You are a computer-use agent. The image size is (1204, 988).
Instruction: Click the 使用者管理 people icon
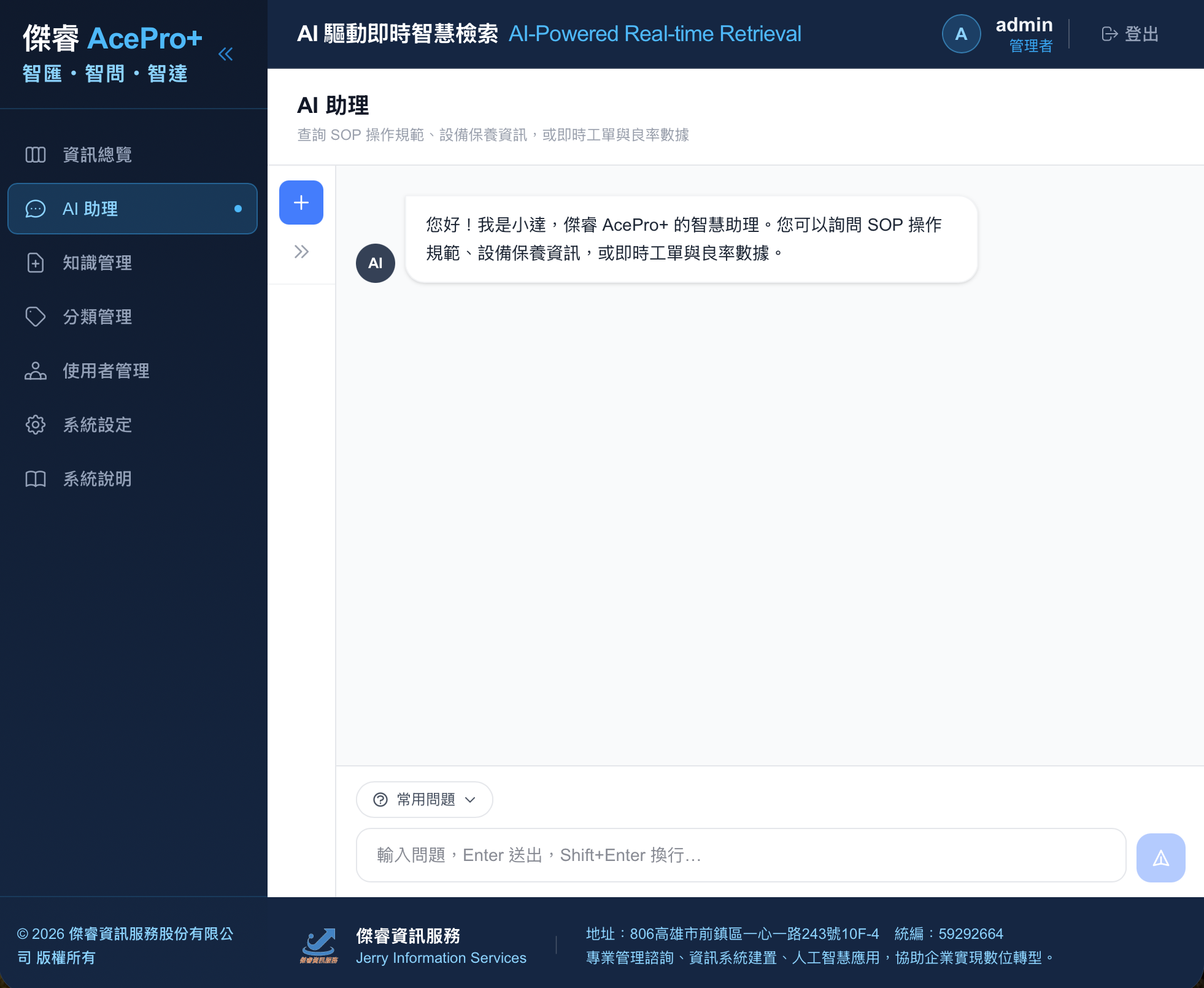(x=36, y=371)
